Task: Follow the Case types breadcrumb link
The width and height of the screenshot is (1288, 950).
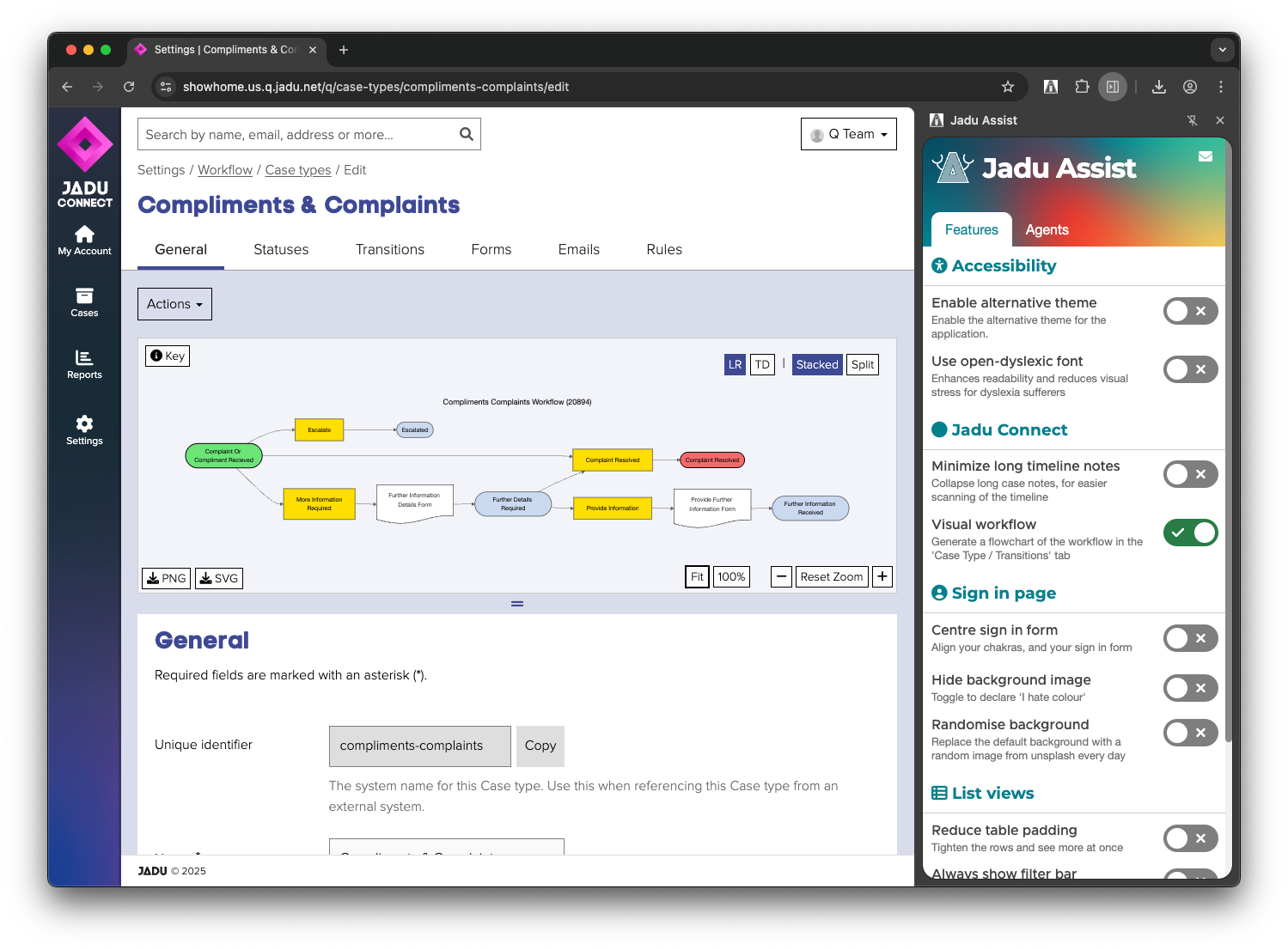Action: [x=297, y=170]
